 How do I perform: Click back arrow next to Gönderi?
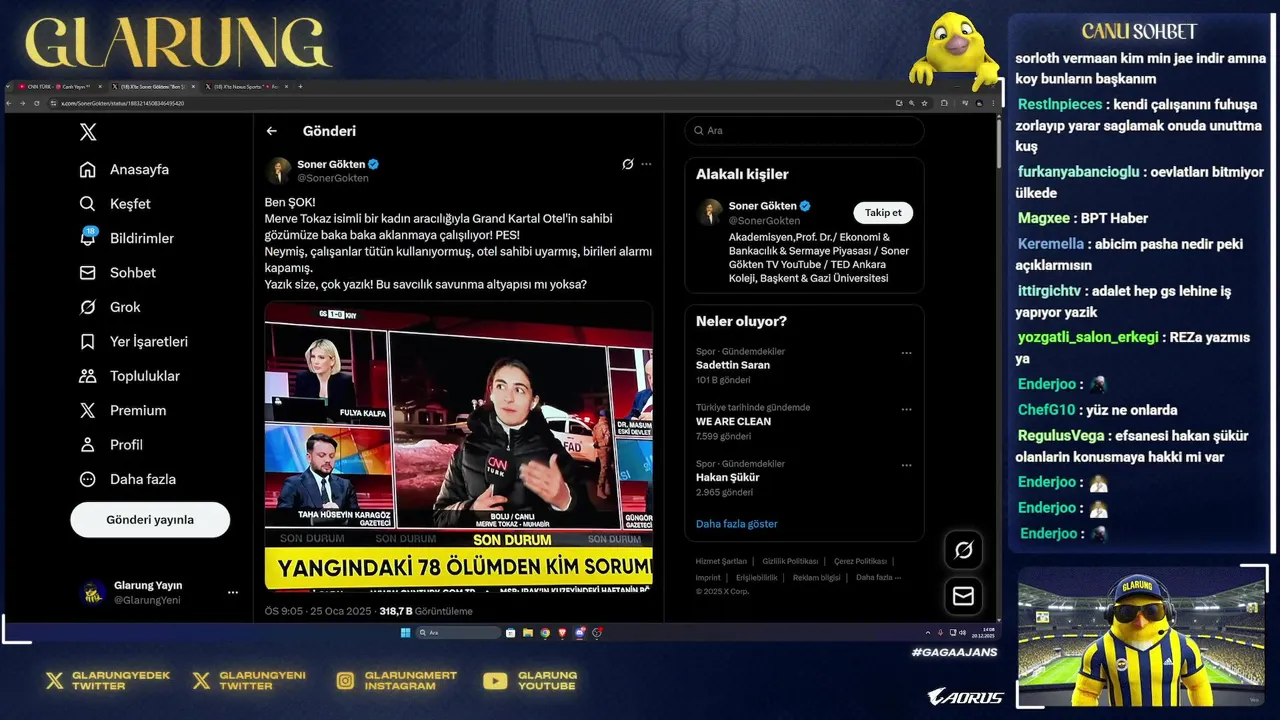pos(271,131)
